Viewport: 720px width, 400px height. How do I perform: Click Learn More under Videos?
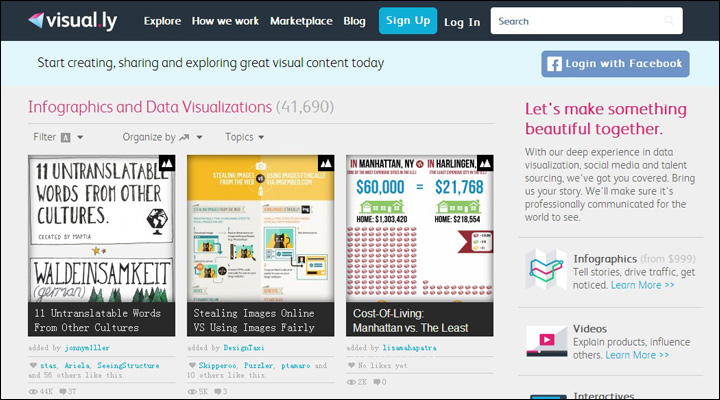point(637,355)
